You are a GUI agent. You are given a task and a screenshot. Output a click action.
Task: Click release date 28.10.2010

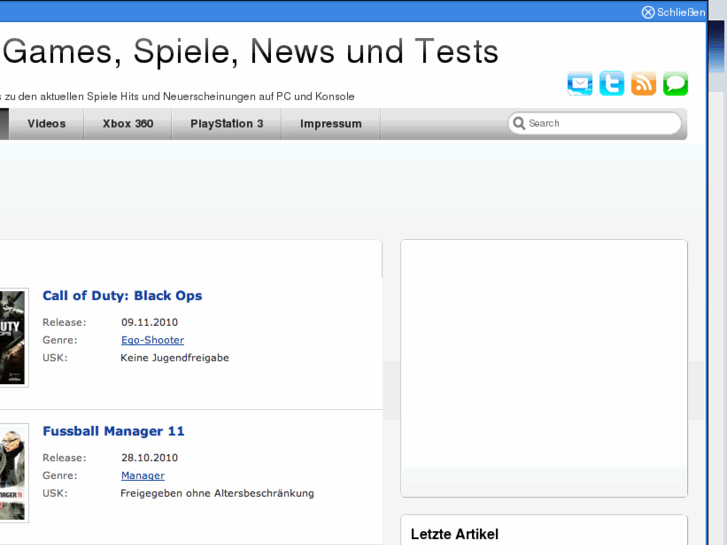click(x=149, y=458)
